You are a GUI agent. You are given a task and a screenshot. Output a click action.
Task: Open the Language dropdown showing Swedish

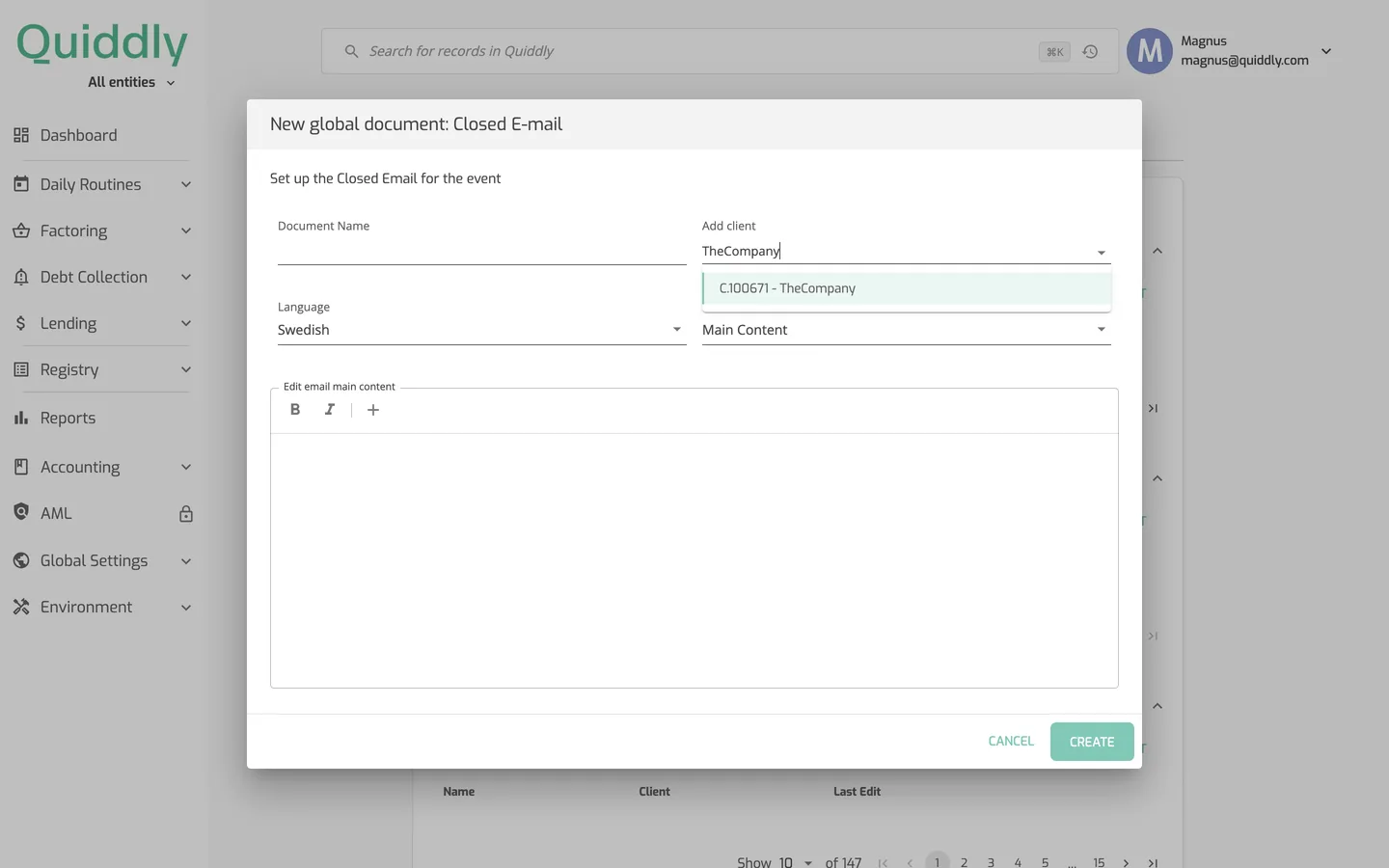click(481, 330)
